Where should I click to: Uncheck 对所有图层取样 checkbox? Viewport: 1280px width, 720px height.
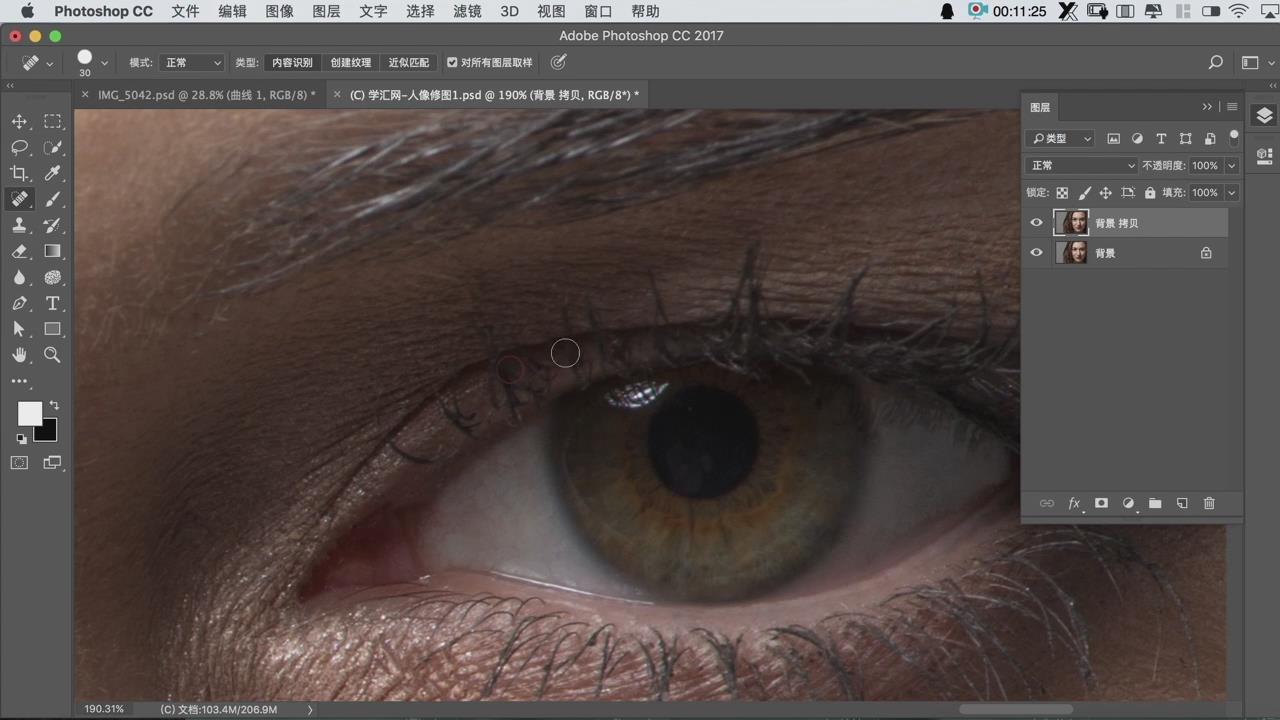pyautogui.click(x=452, y=62)
